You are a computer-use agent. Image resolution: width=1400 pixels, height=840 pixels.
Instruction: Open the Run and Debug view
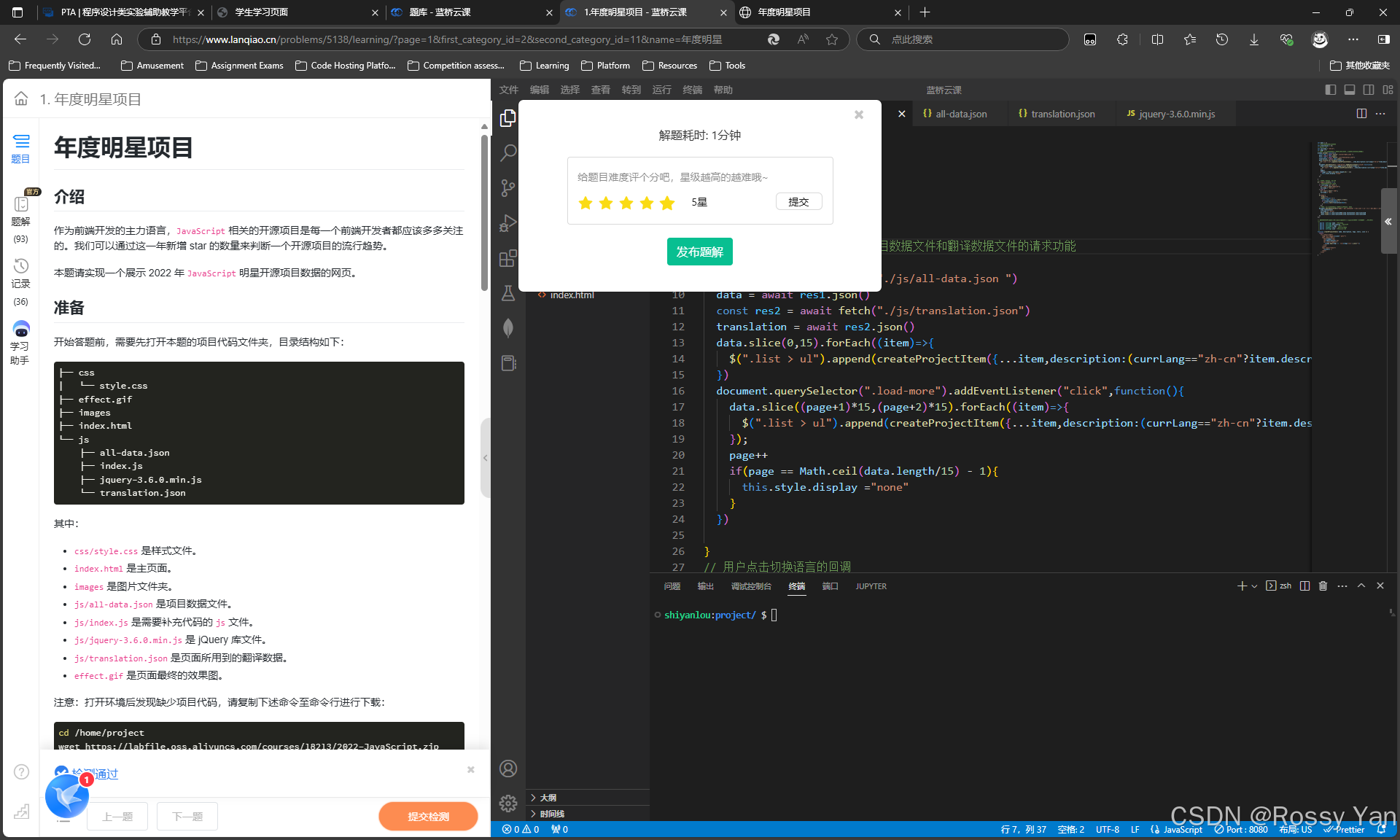click(x=508, y=222)
